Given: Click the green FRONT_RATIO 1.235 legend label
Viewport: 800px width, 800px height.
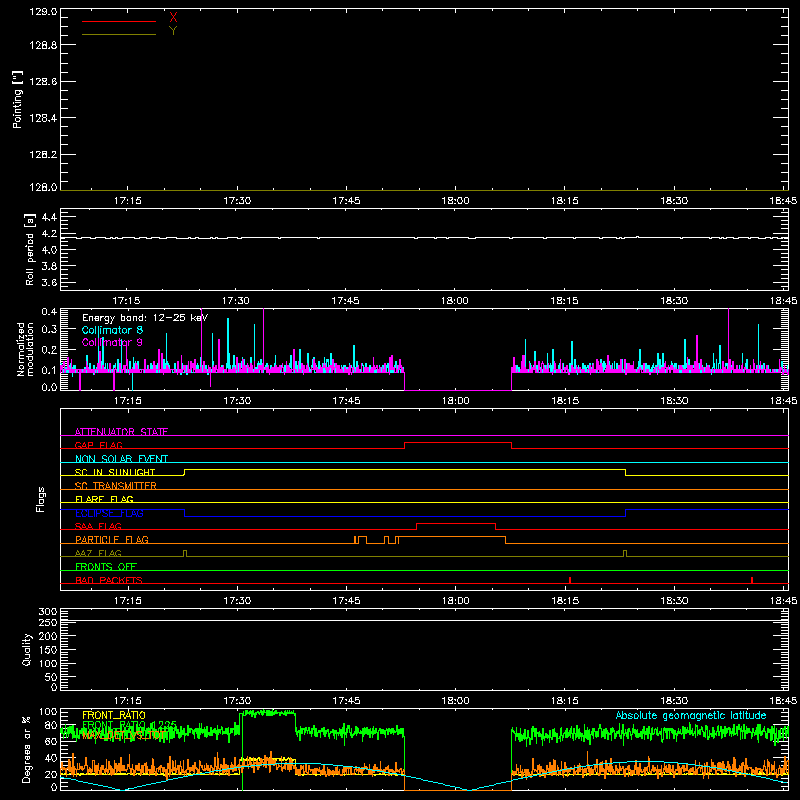Looking at the screenshot, I should coord(129,725).
